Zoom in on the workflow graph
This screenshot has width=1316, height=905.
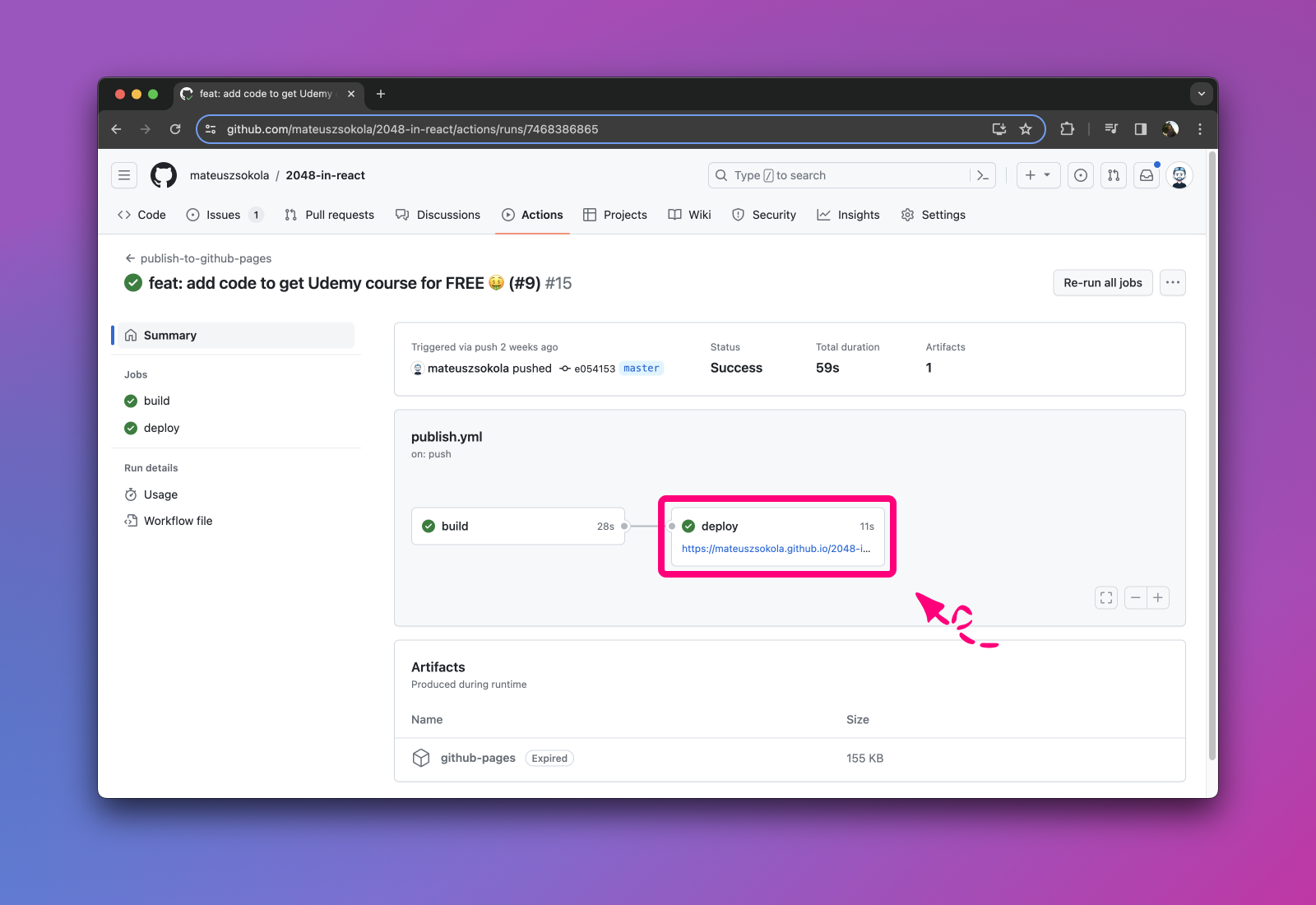coord(1158,598)
